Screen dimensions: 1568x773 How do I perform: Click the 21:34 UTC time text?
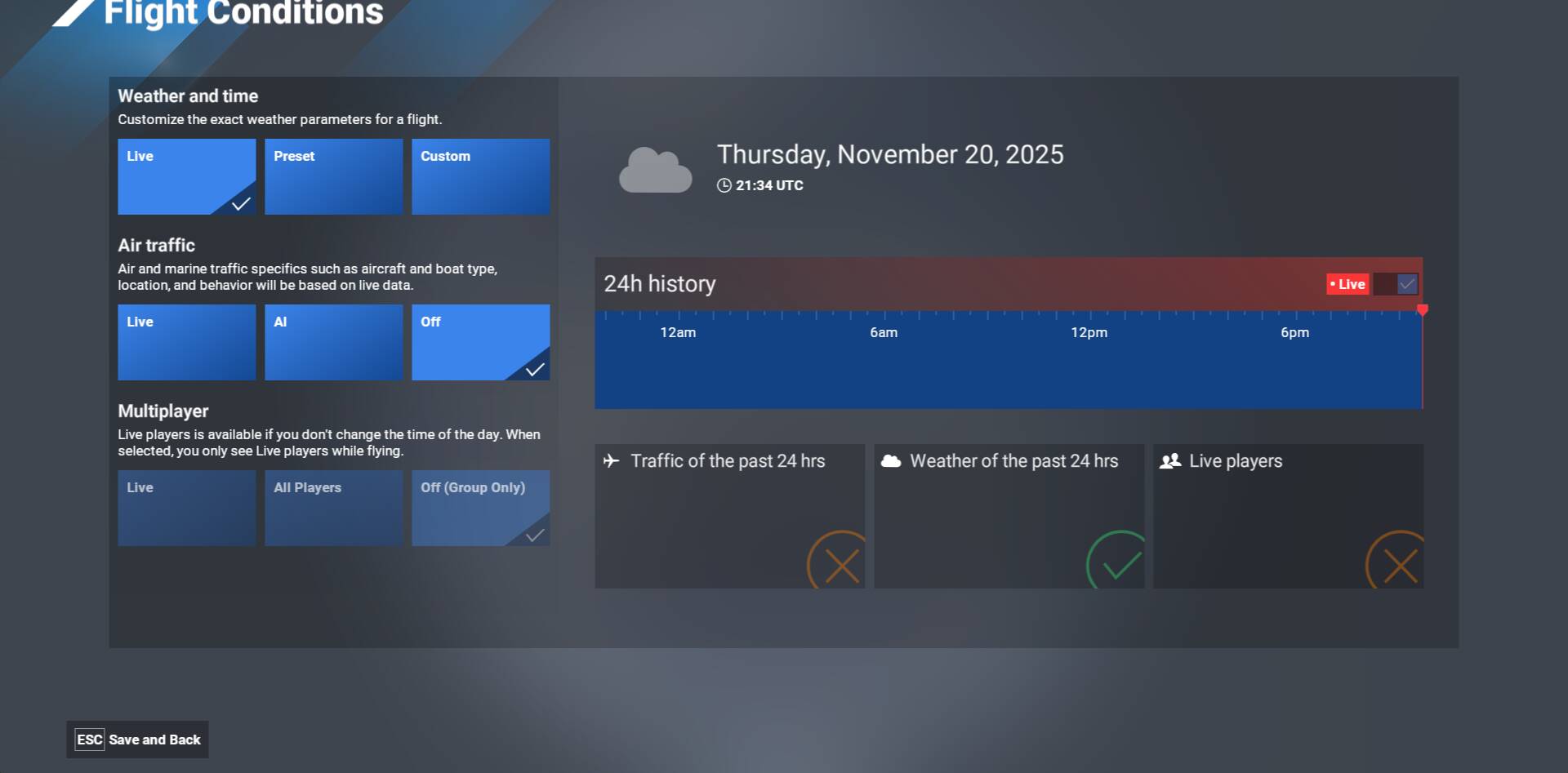[769, 185]
